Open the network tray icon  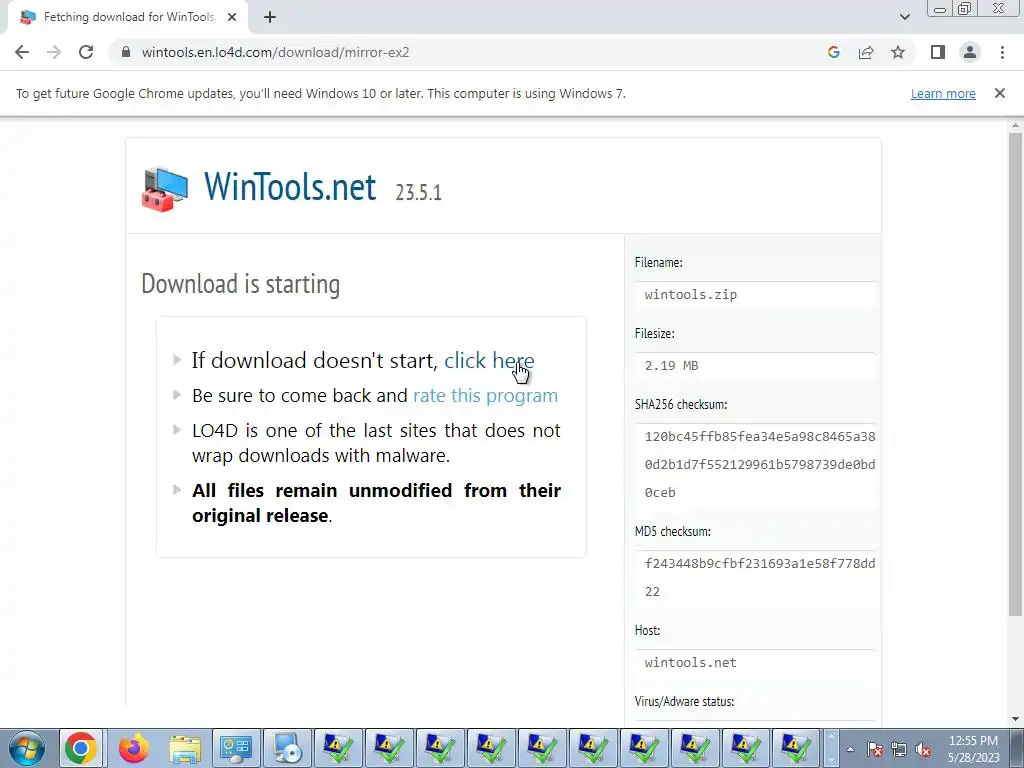tap(899, 749)
